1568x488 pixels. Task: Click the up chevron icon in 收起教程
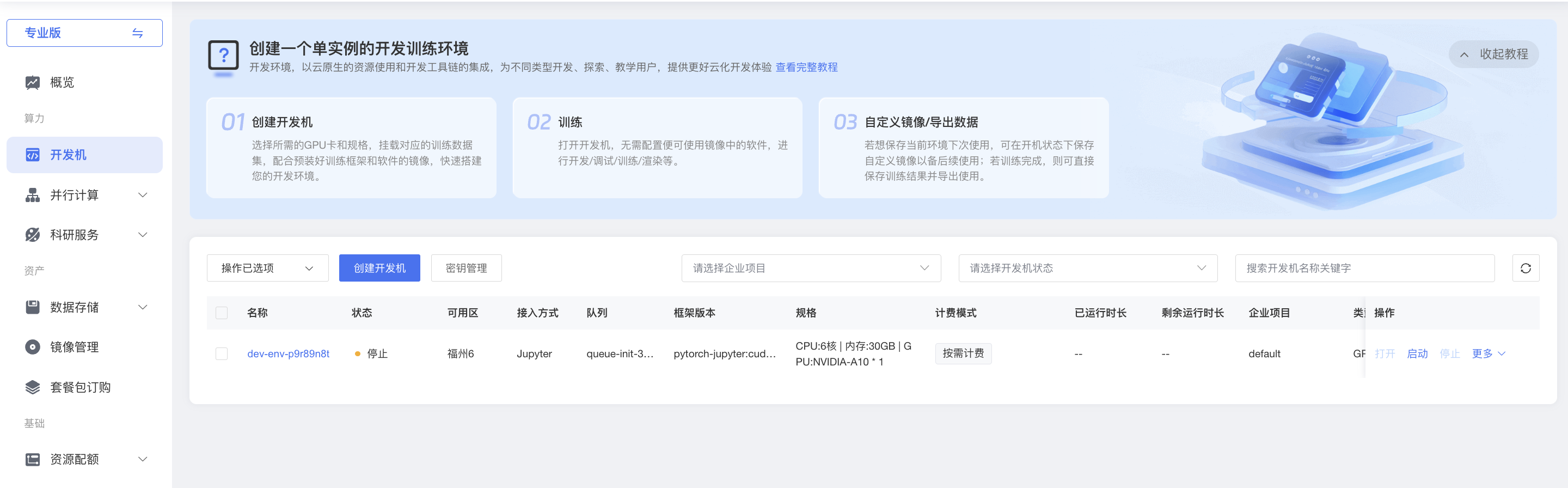(x=1464, y=55)
